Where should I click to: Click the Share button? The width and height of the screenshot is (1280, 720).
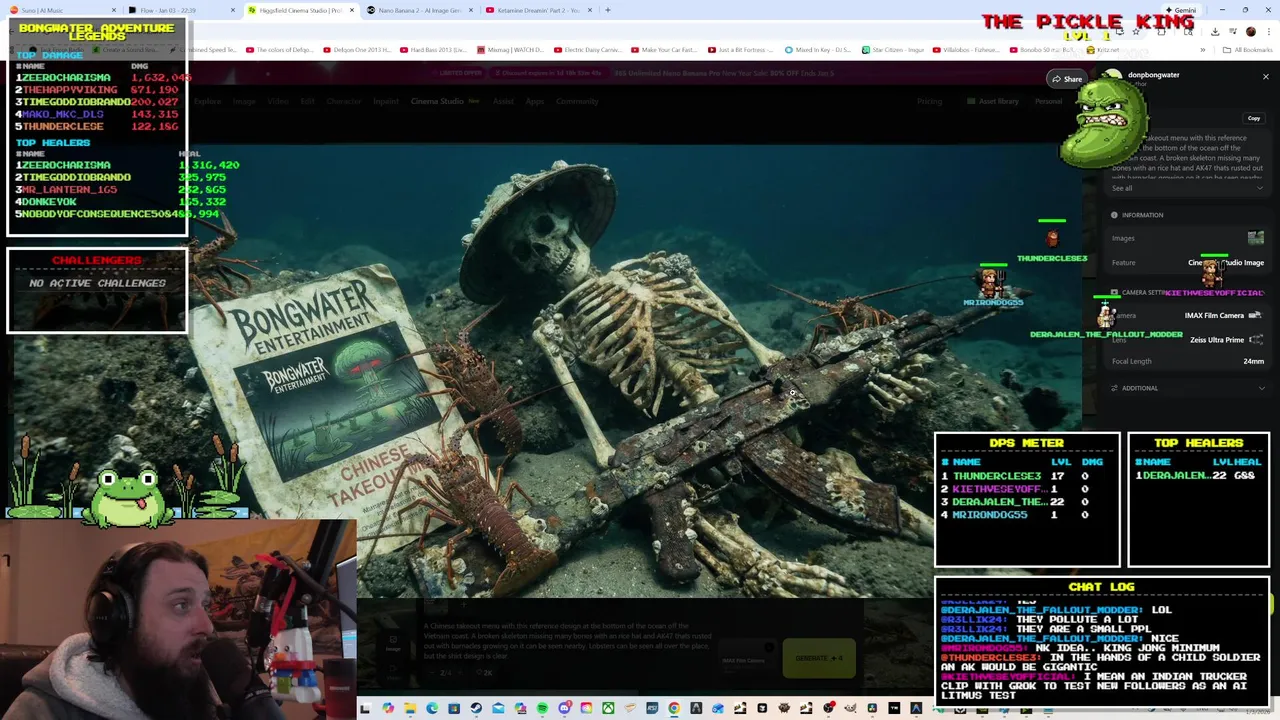(1067, 79)
